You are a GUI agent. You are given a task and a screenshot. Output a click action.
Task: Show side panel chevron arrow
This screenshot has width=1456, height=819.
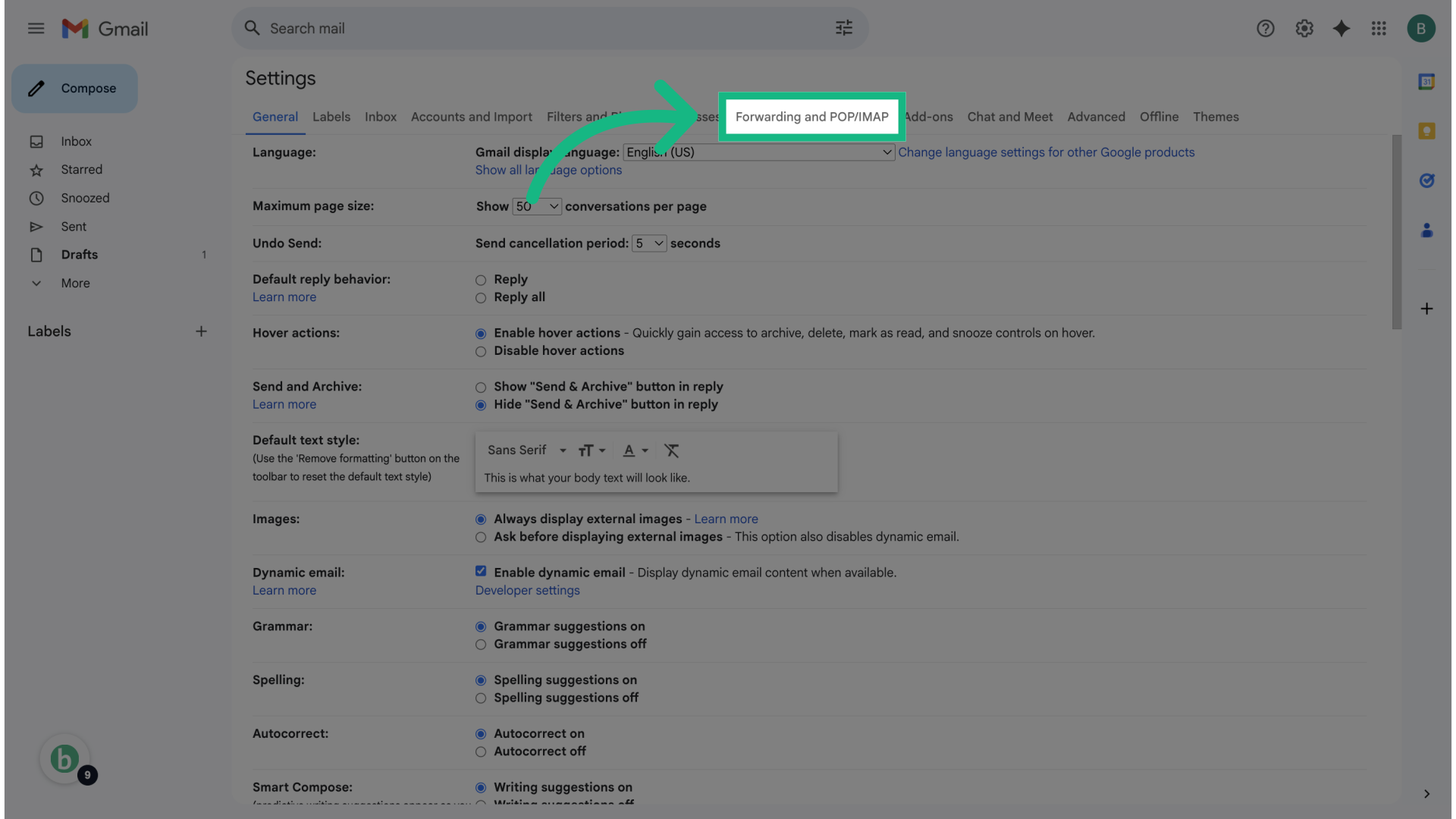pyautogui.click(x=1426, y=794)
